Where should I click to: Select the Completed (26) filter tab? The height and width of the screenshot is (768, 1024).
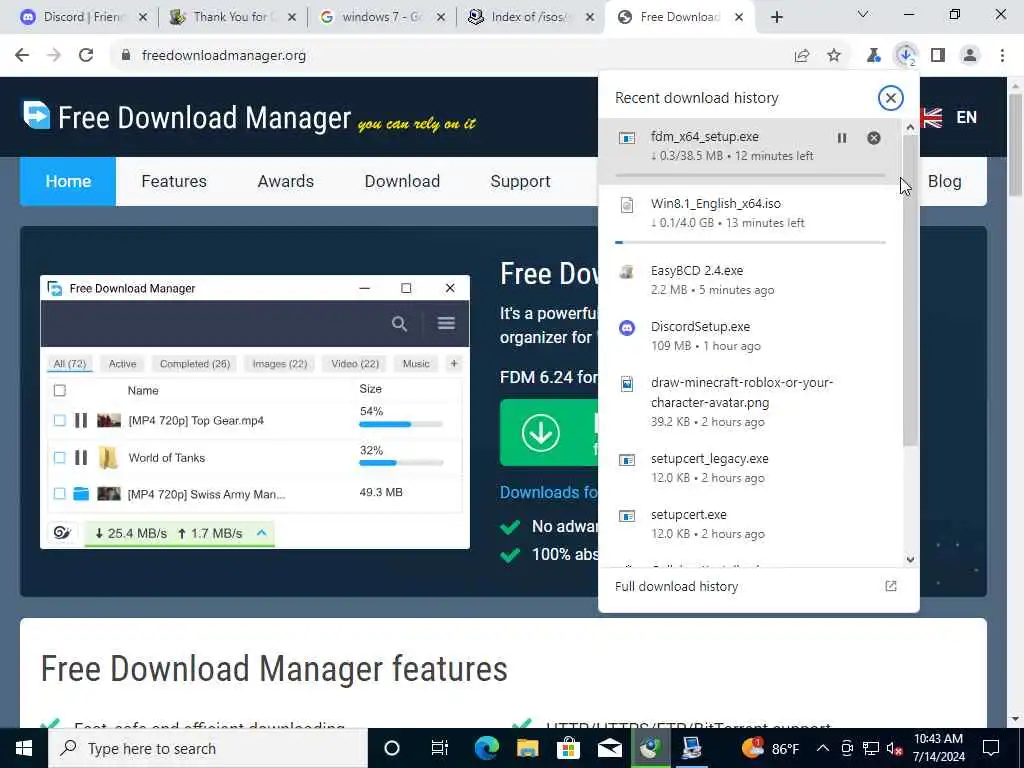click(x=195, y=364)
